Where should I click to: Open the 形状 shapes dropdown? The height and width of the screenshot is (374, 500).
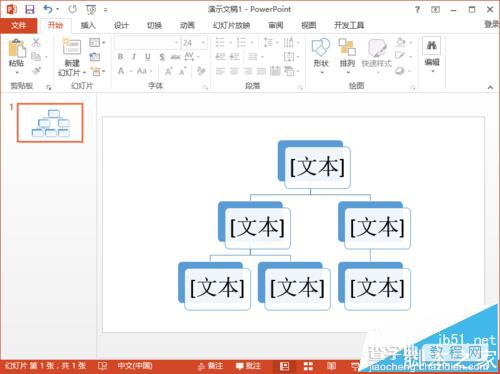click(322, 72)
